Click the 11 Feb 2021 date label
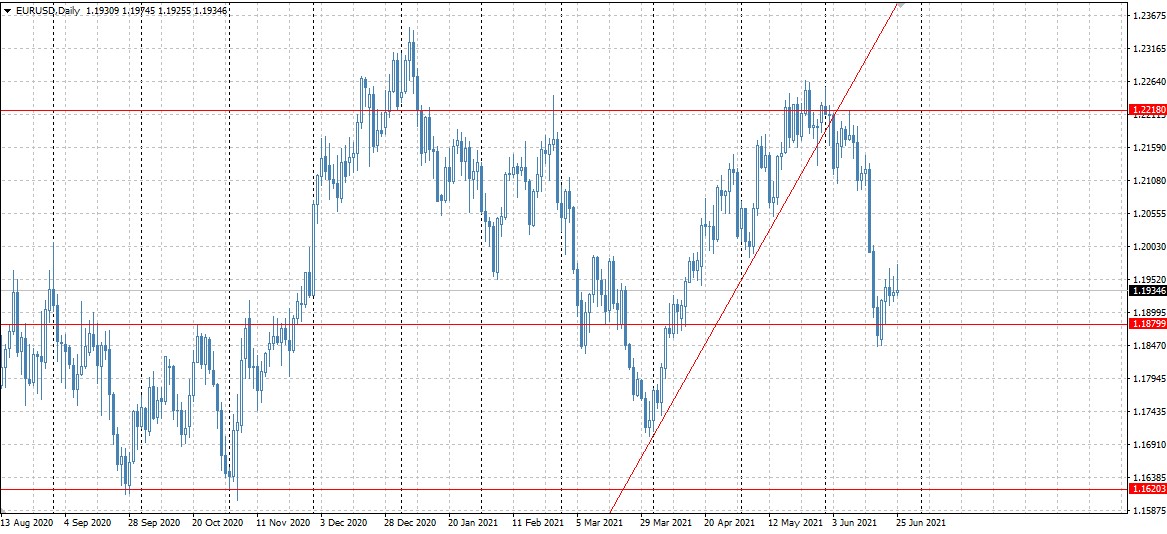The height and width of the screenshot is (534, 1167). click(540, 523)
